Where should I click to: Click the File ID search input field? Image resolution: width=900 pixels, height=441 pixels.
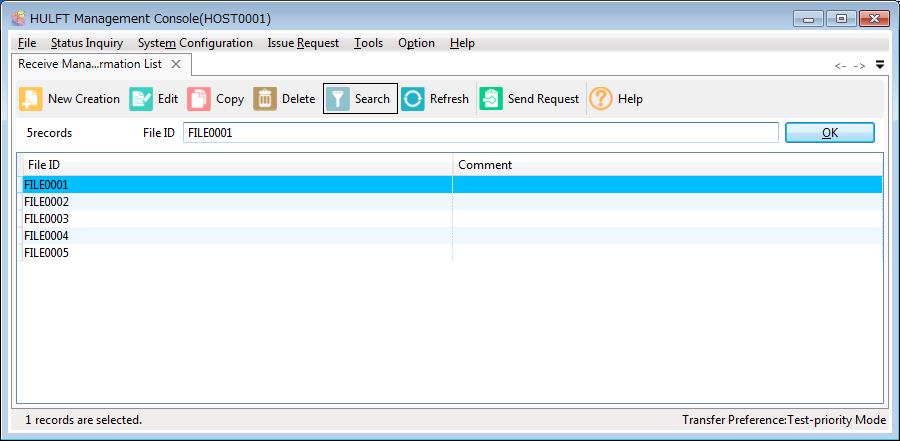tap(480, 133)
